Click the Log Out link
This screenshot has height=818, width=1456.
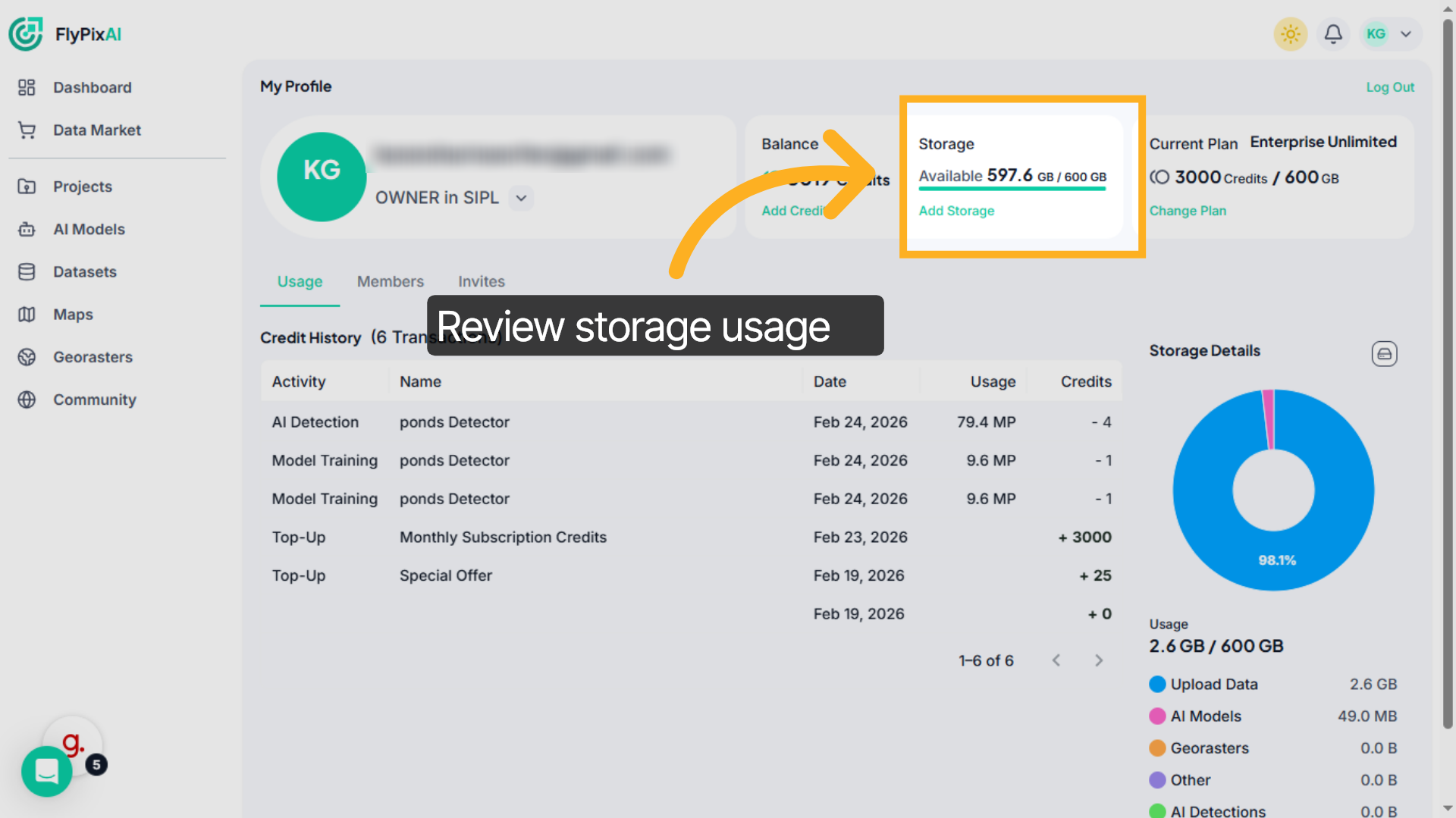point(1389,87)
